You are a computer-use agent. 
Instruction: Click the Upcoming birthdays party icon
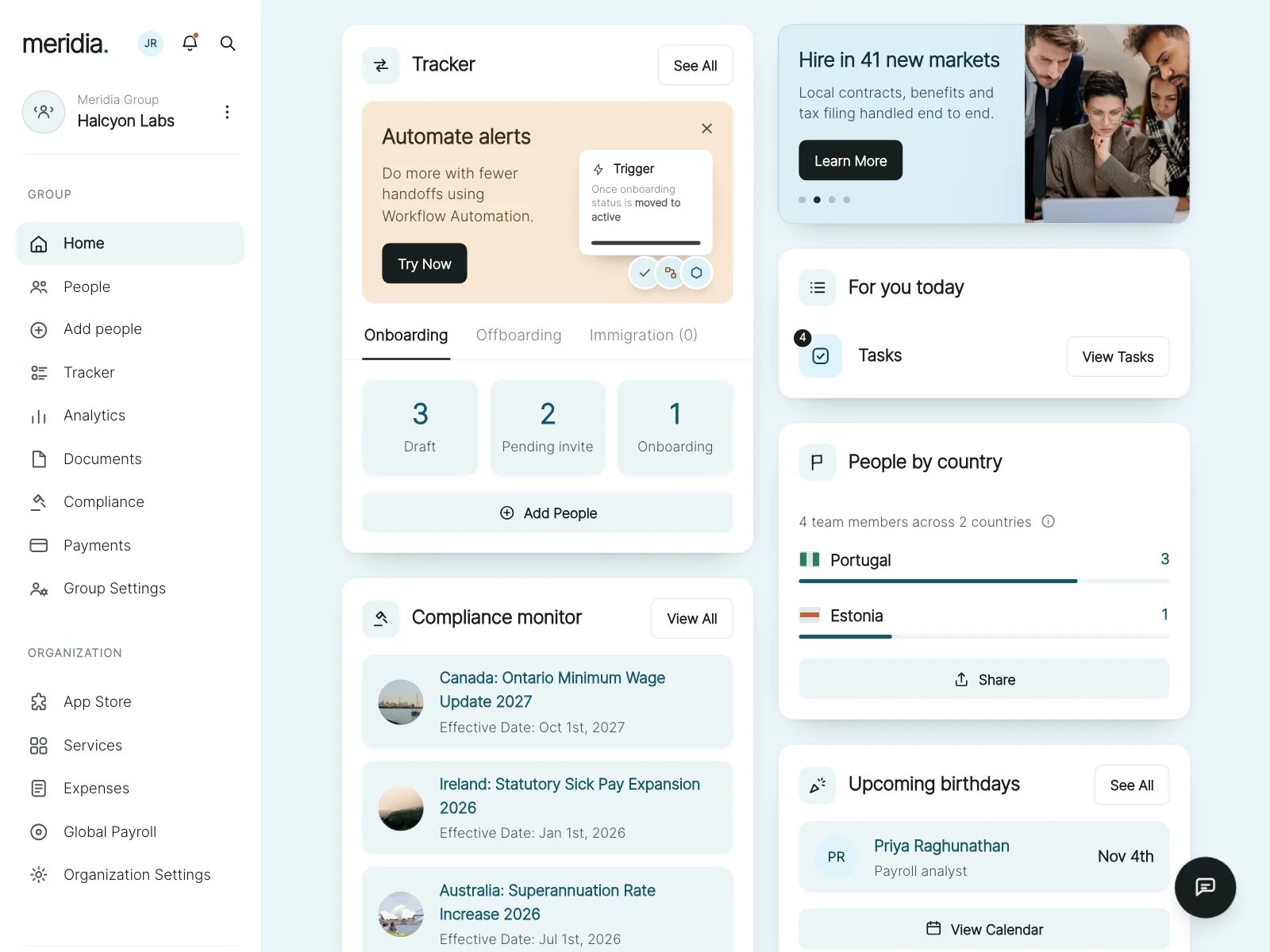click(818, 785)
